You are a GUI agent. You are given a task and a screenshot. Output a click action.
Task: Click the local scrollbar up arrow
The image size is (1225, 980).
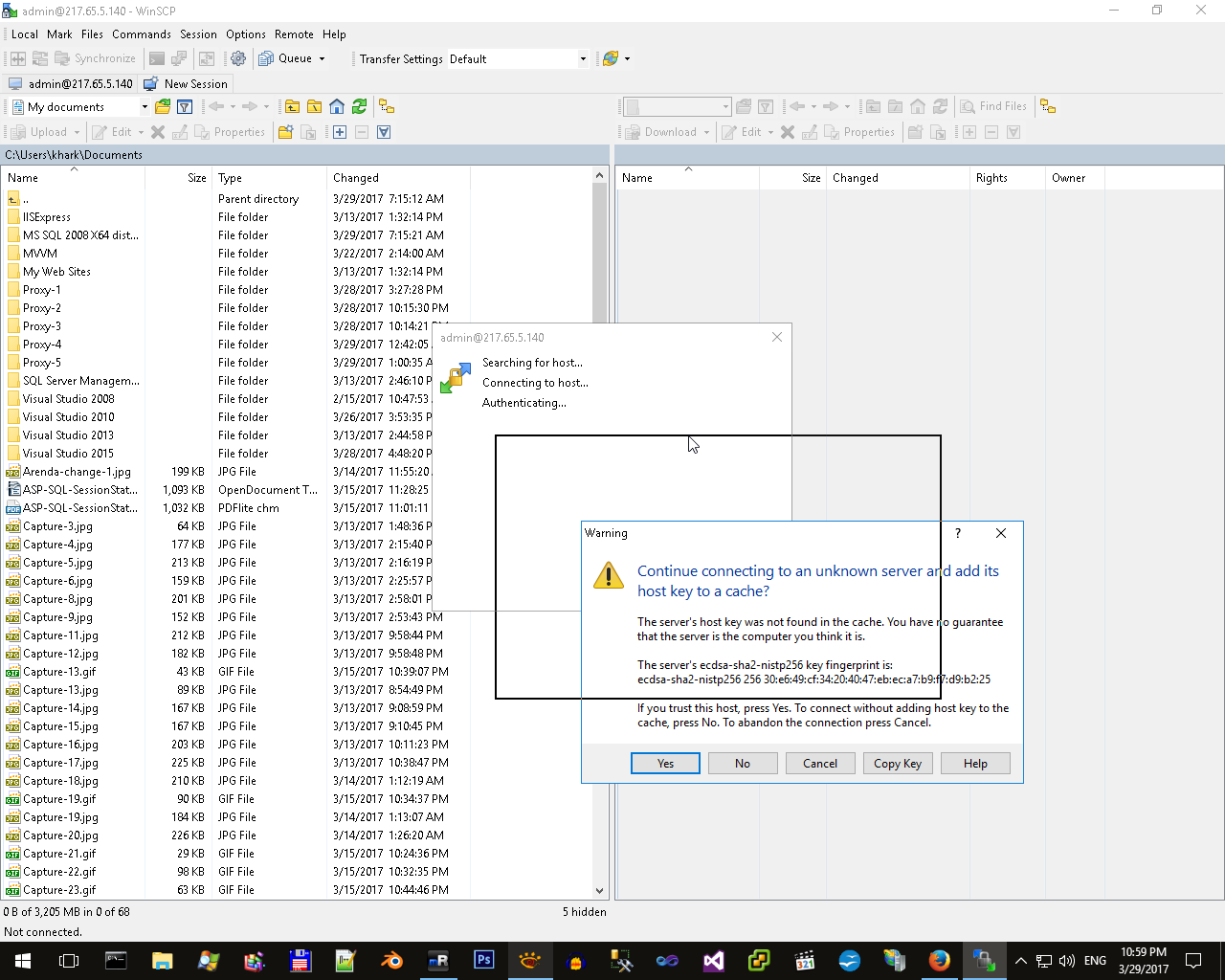[600, 175]
